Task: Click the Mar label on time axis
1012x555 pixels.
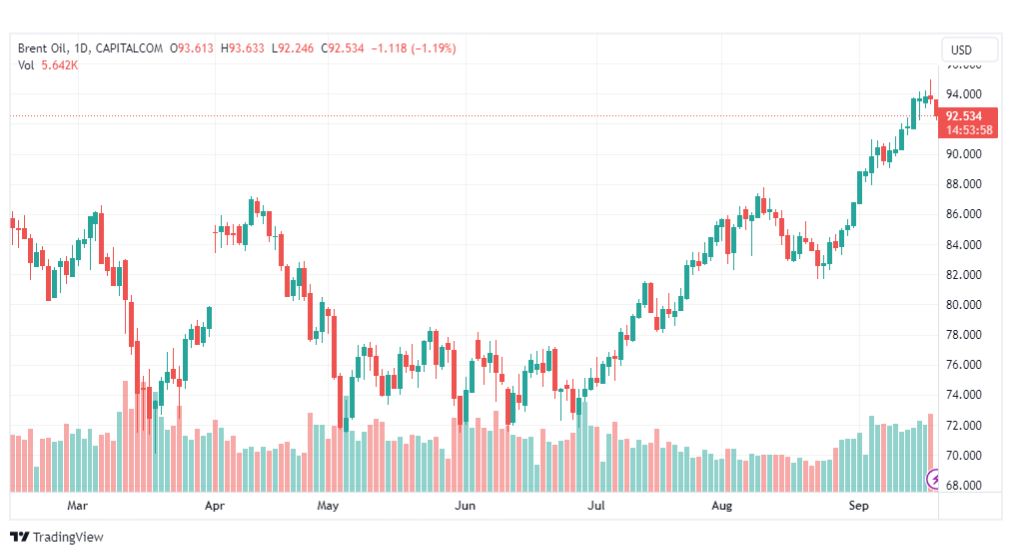Action: coord(77,507)
